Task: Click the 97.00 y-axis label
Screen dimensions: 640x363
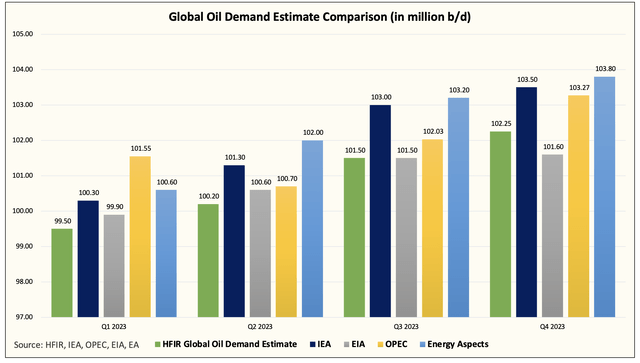Action: [23, 317]
